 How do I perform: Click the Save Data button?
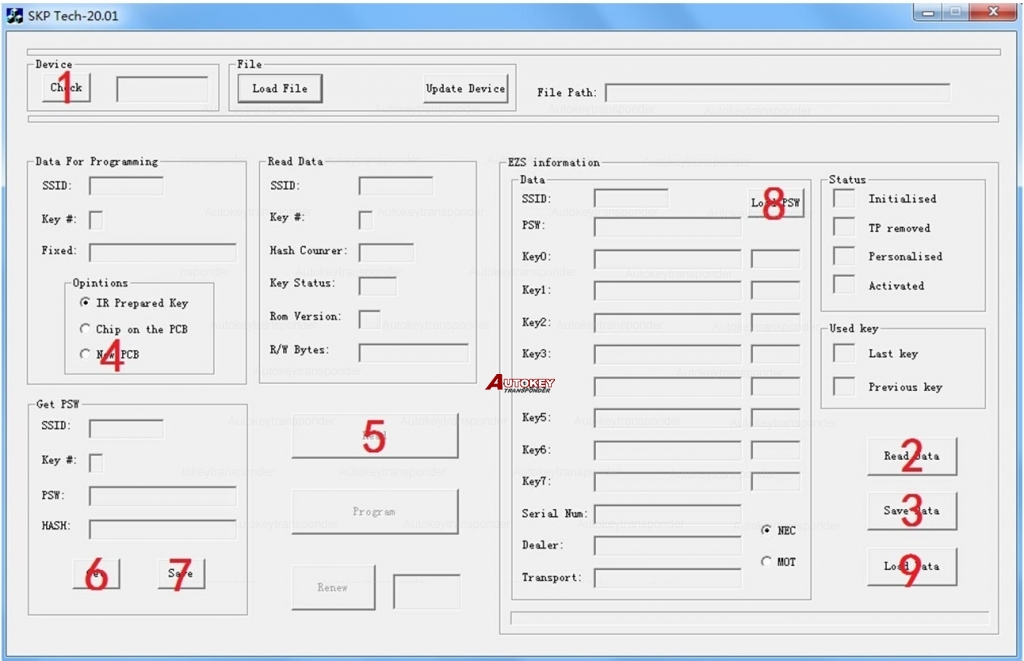coord(911,511)
